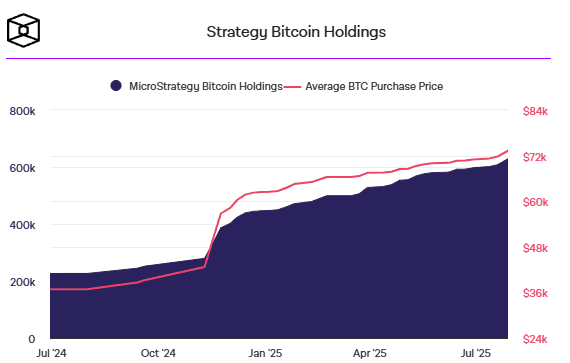The image size is (570, 363).
Task: Click the 400k left axis label
Action: point(23,225)
